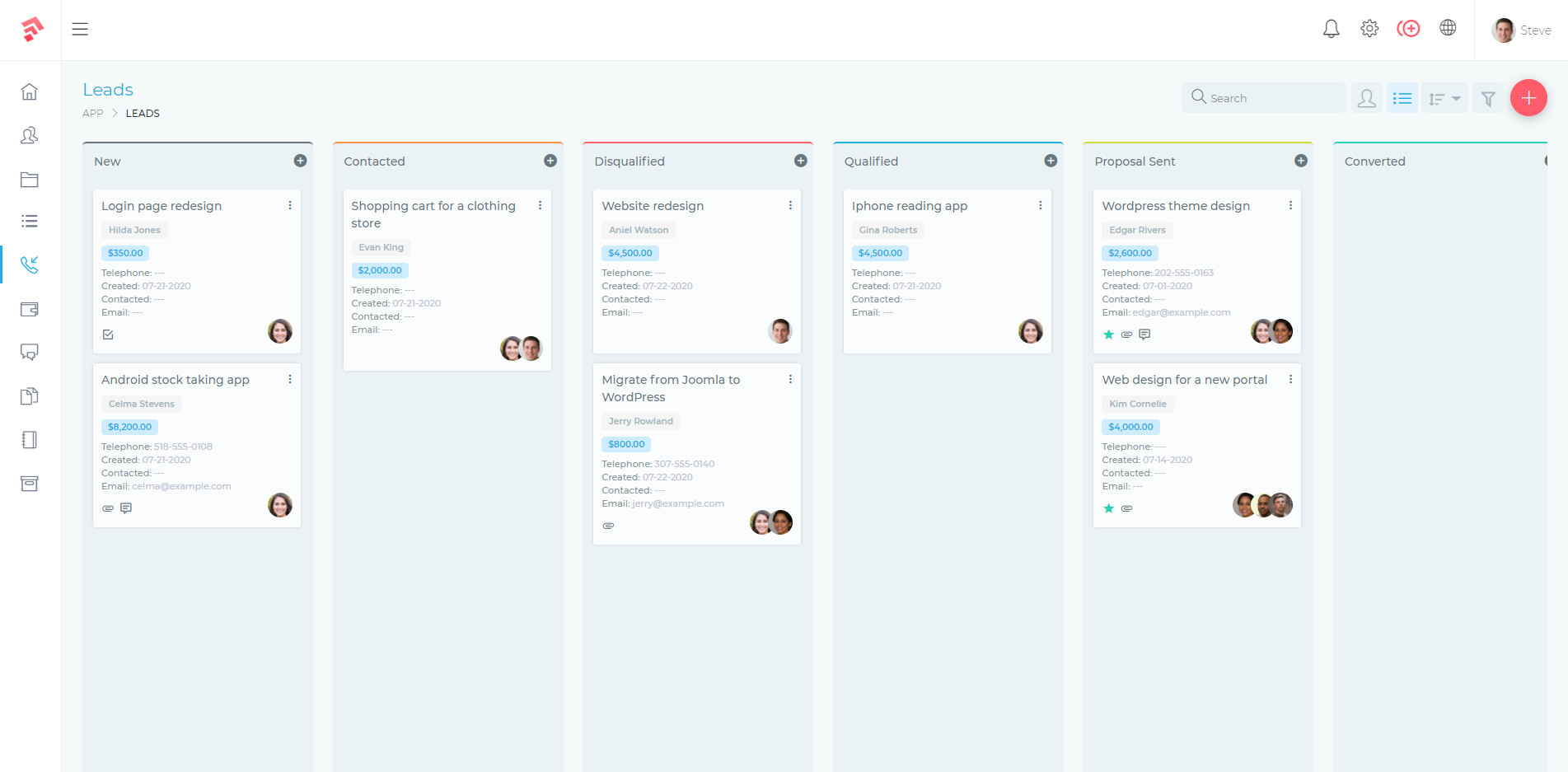Viewport: 1568px width, 772px height.
Task: Open the home dashboard from the sidebar
Action: tap(30, 92)
